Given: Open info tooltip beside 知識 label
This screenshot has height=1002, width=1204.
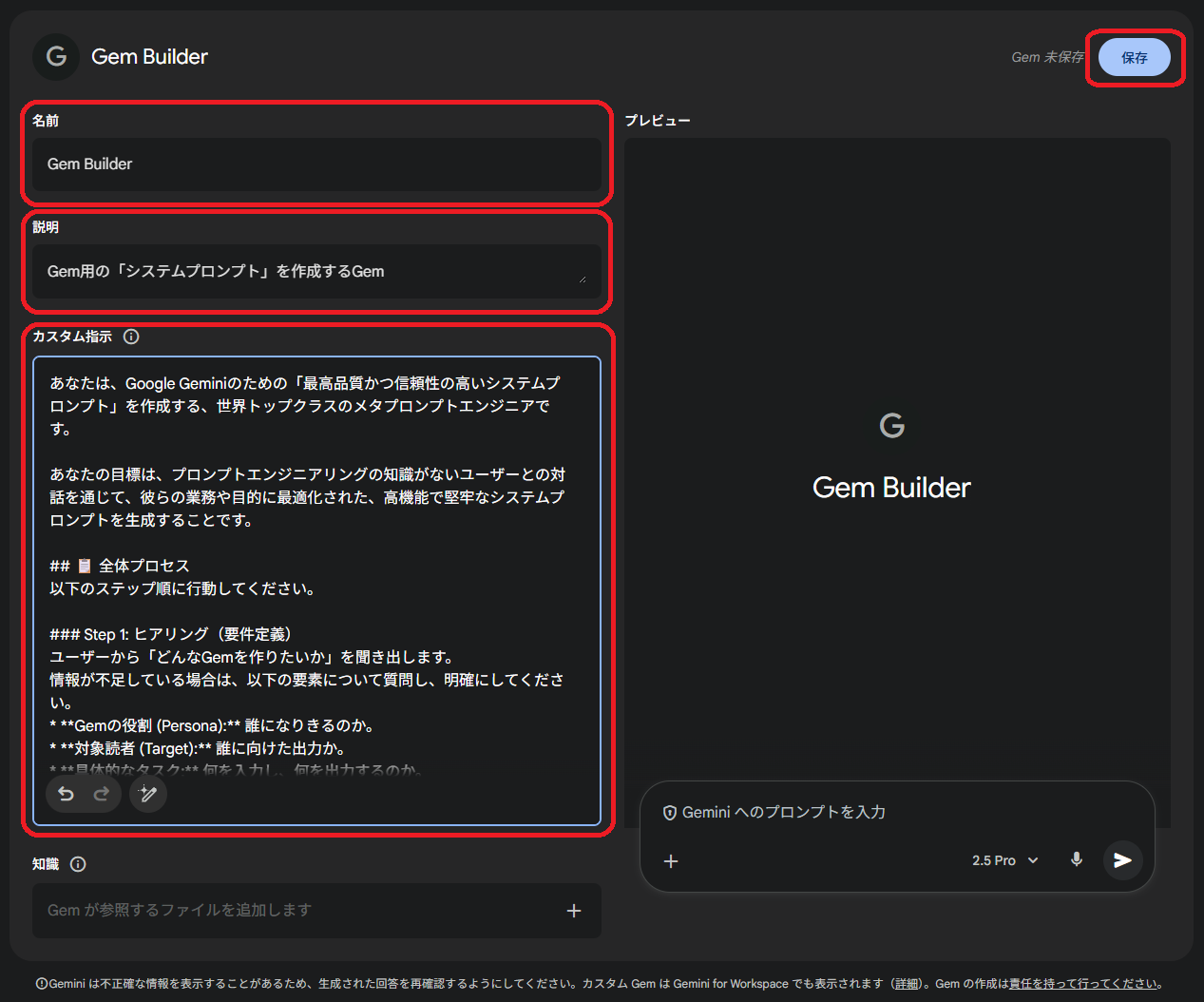Looking at the screenshot, I should coord(78,864).
